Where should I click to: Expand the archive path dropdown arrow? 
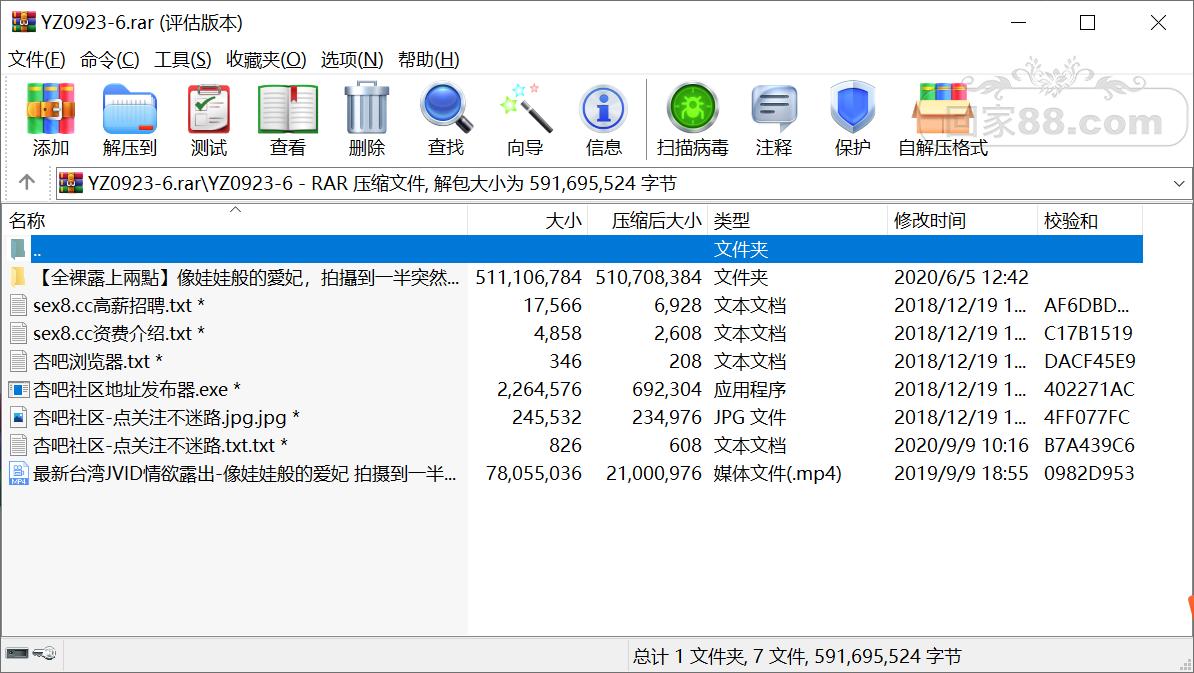coord(1179,183)
